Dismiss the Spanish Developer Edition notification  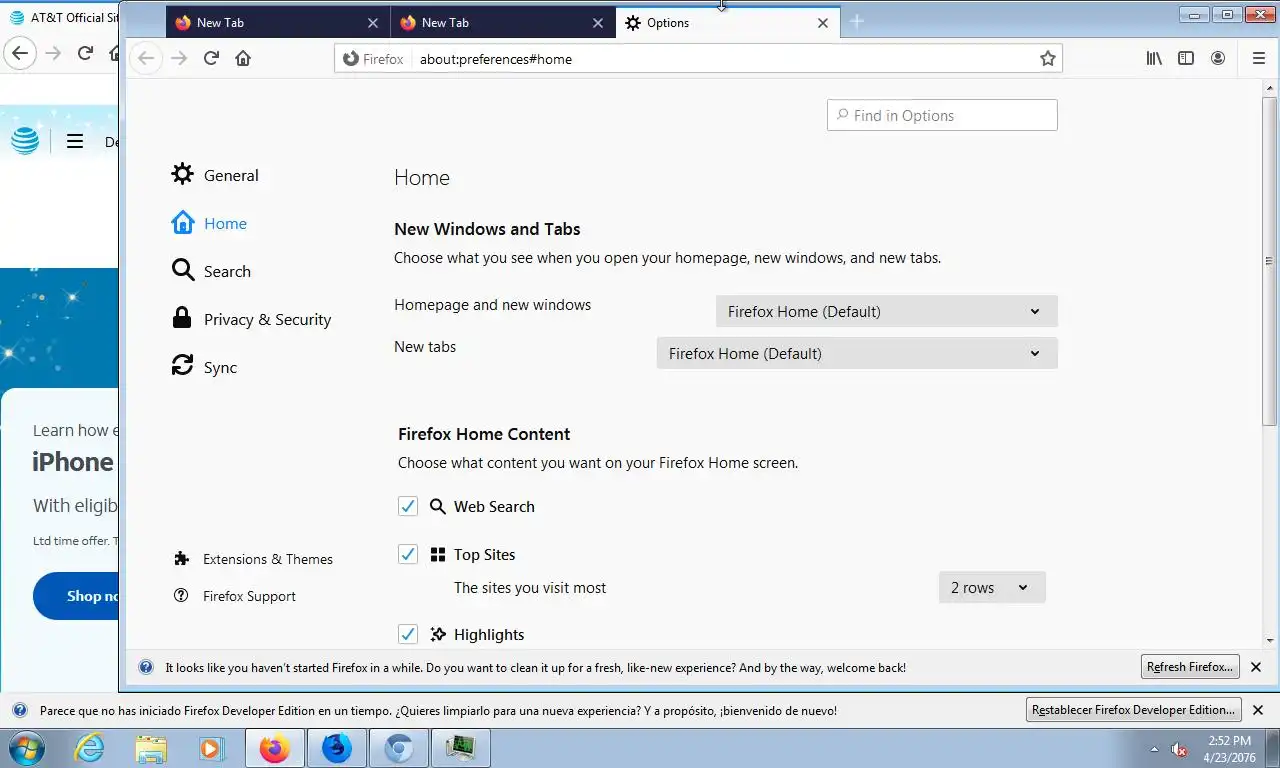[x=1260, y=710]
